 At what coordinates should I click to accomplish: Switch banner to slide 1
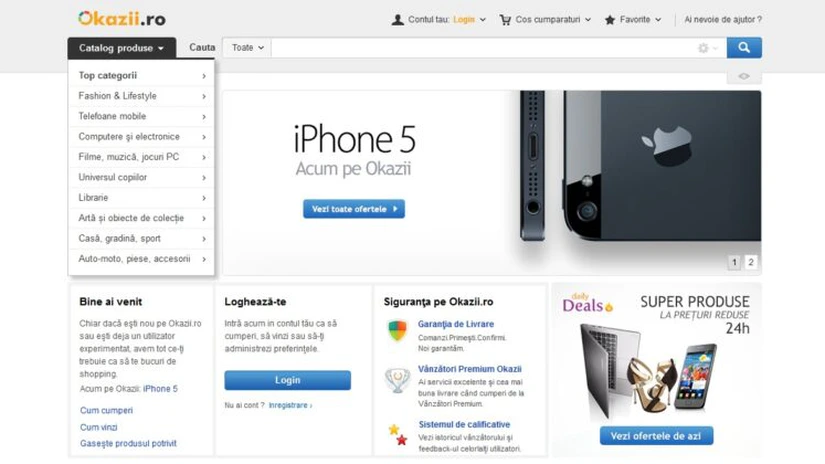735,262
